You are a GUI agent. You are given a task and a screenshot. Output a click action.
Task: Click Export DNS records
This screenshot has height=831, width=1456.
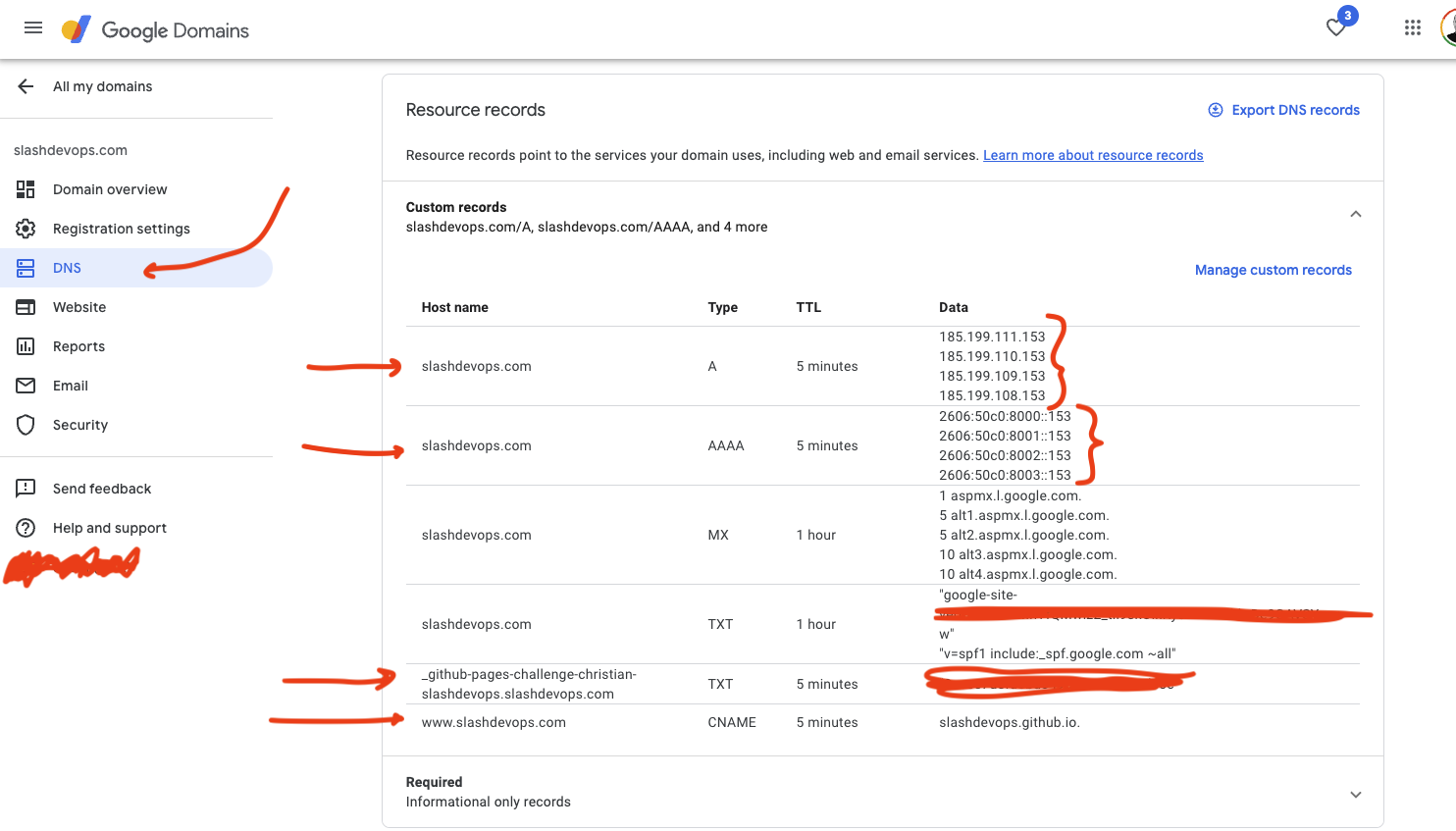(1295, 110)
